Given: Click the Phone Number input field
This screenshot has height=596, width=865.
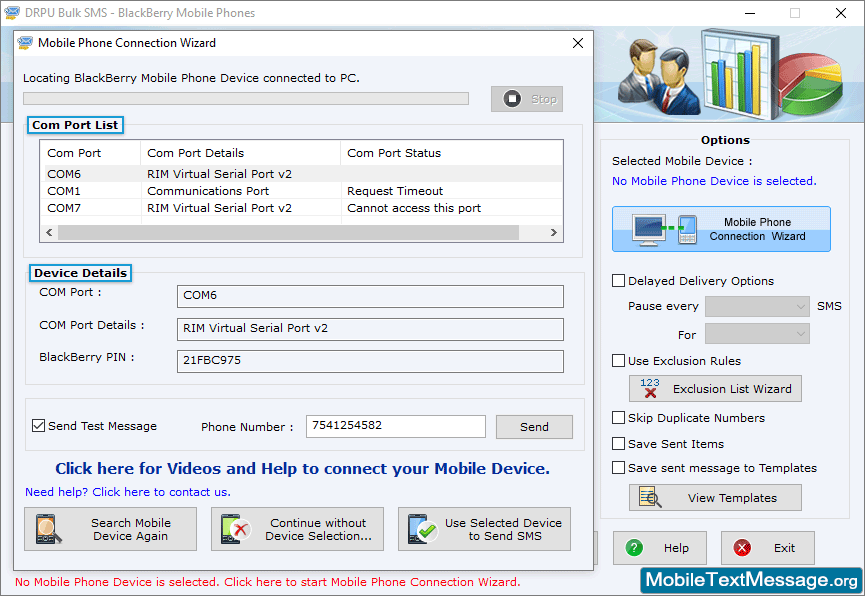Looking at the screenshot, I should tap(396, 426).
